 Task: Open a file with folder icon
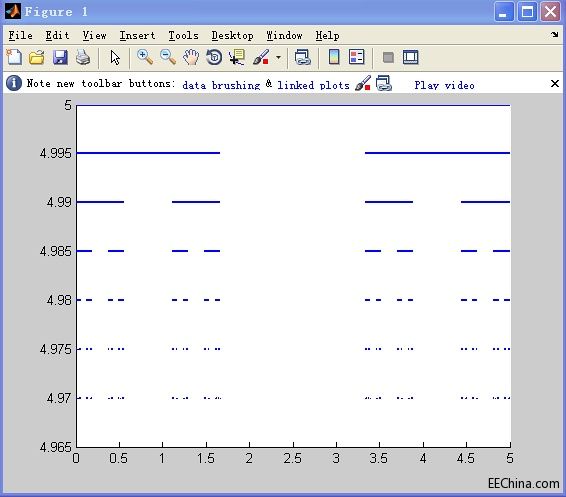tap(37, 57)
